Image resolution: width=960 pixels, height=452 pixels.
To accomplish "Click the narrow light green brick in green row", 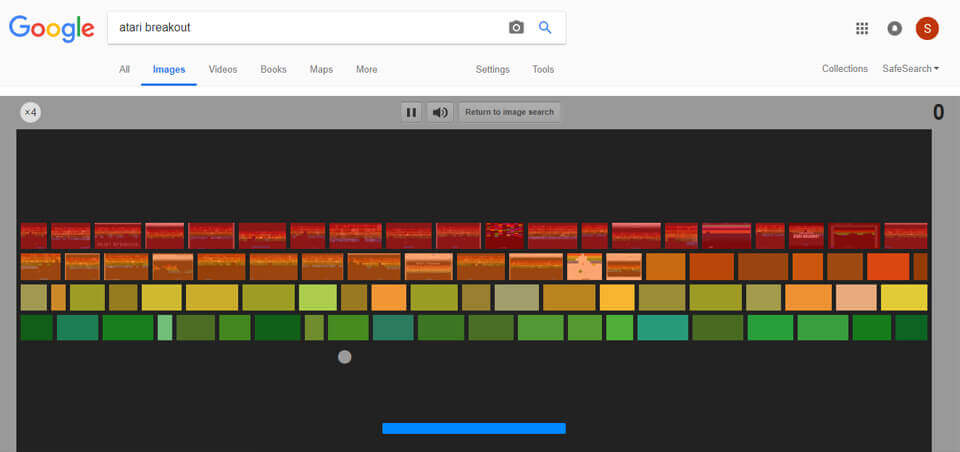I will pos(165,328).
